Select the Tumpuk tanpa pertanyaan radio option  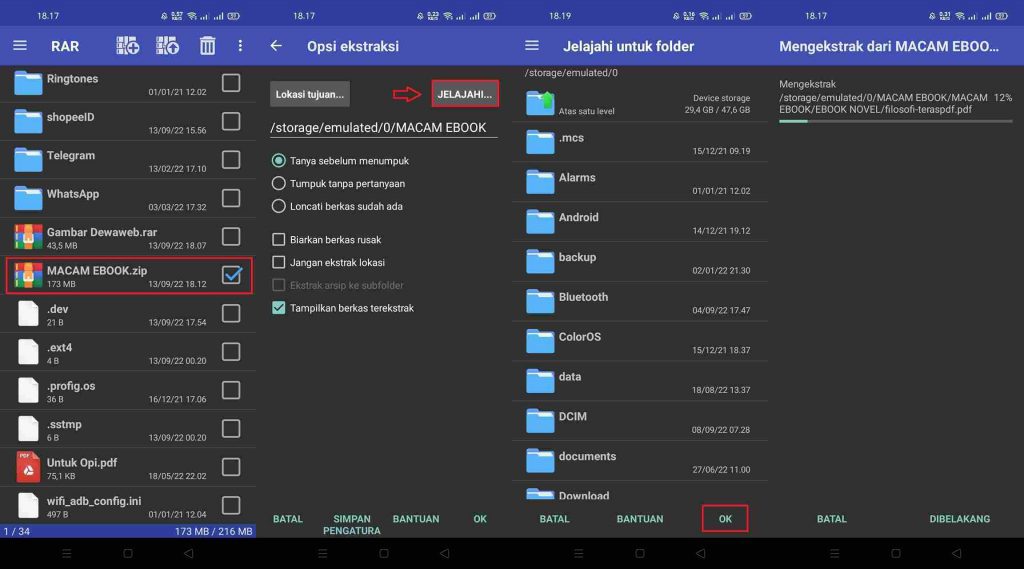tap(279, 184)
